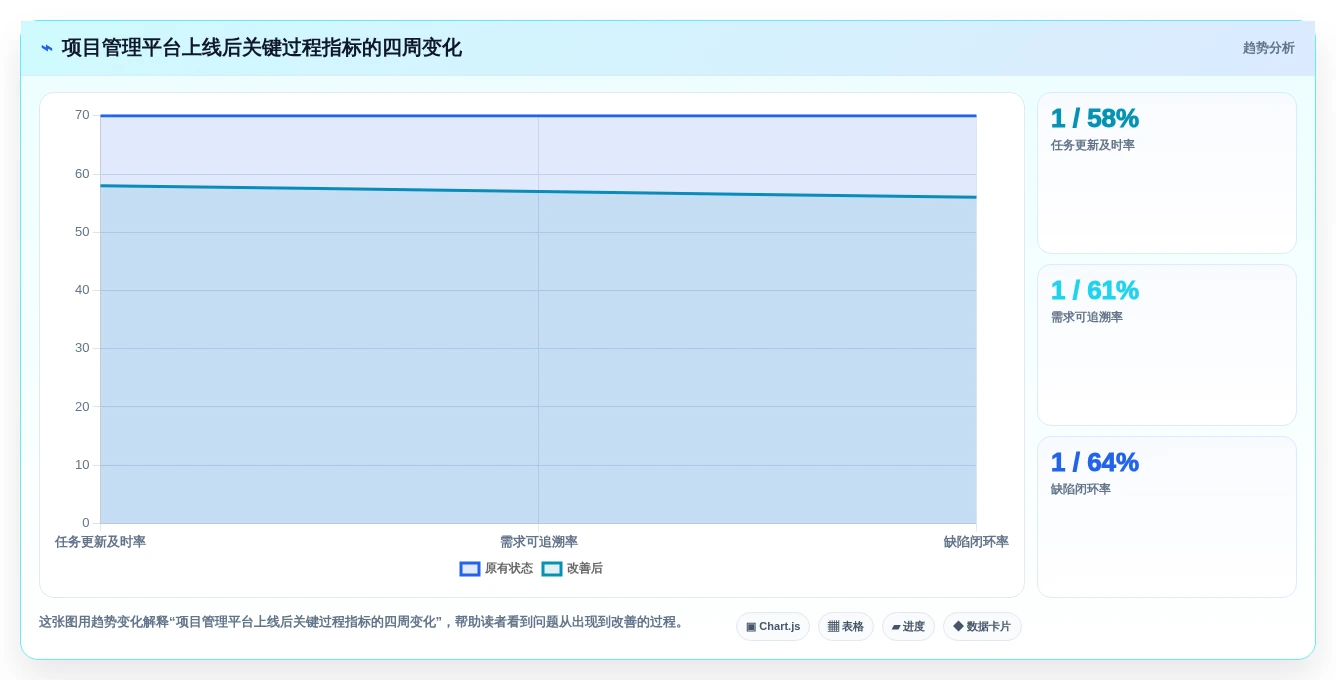Click the teal 改善后 line in chart

pos(538,191)
